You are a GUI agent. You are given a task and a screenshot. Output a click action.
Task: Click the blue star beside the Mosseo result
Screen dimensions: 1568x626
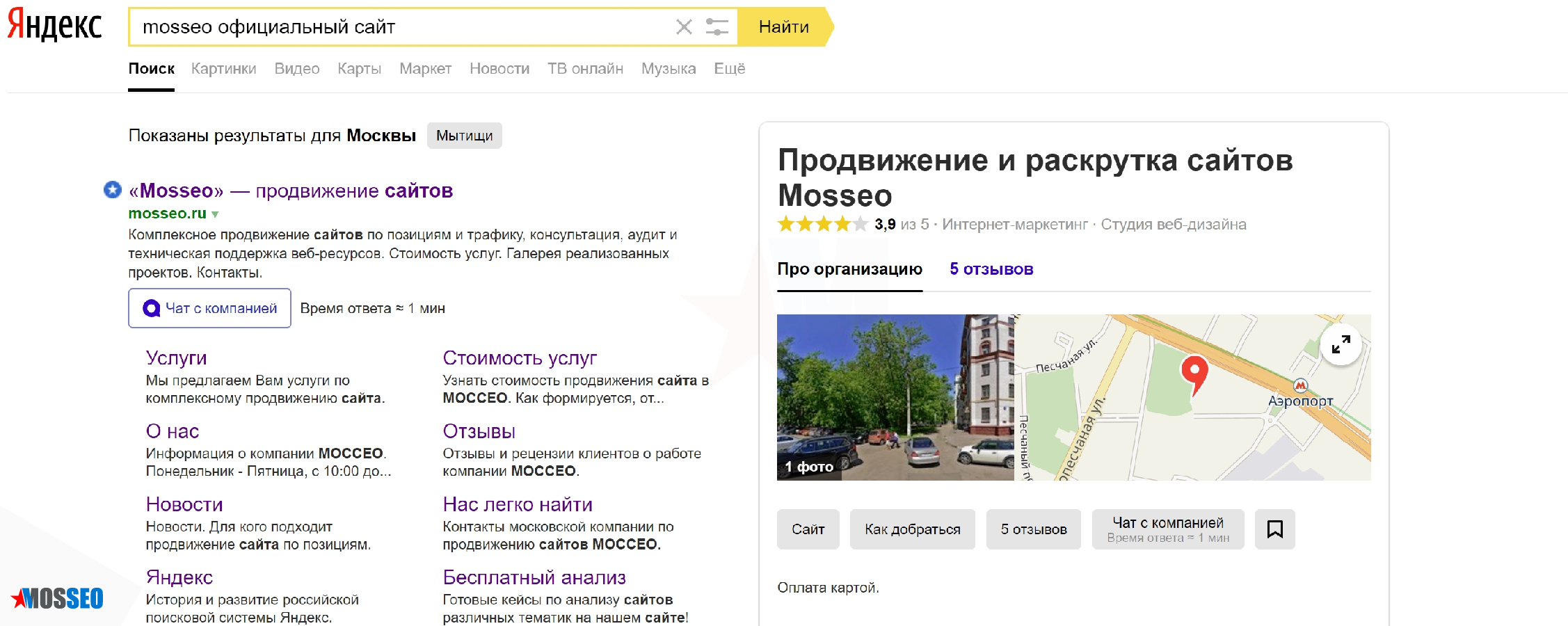[x=111, y=191]
